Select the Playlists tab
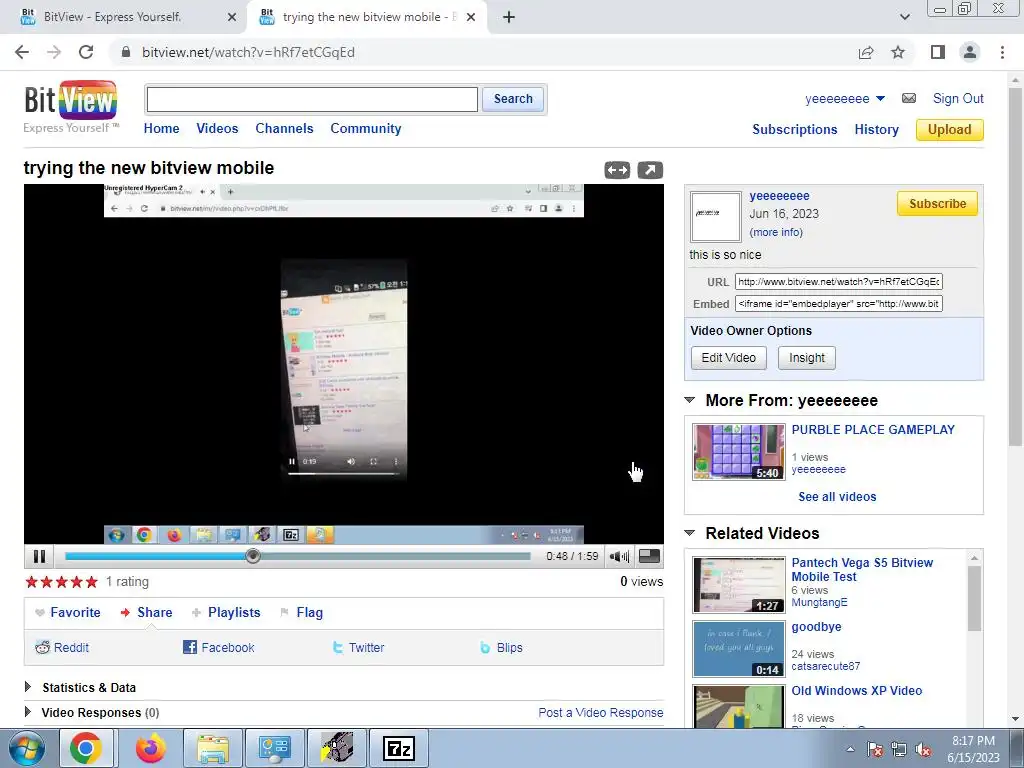Screen dimensions: 1024x768 tap(226, 613)
